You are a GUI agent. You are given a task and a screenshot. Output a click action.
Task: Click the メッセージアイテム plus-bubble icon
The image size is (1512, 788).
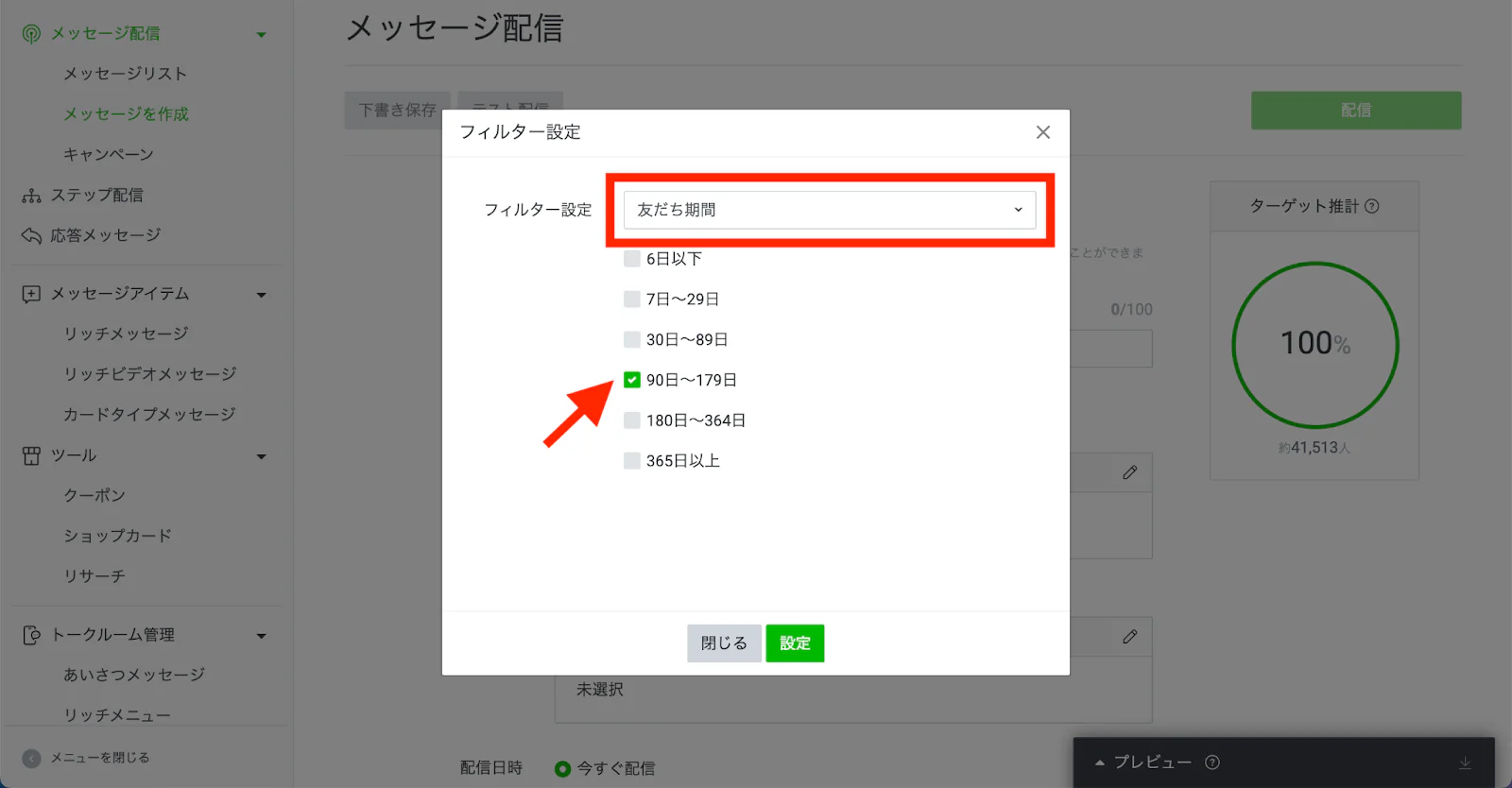31,294
